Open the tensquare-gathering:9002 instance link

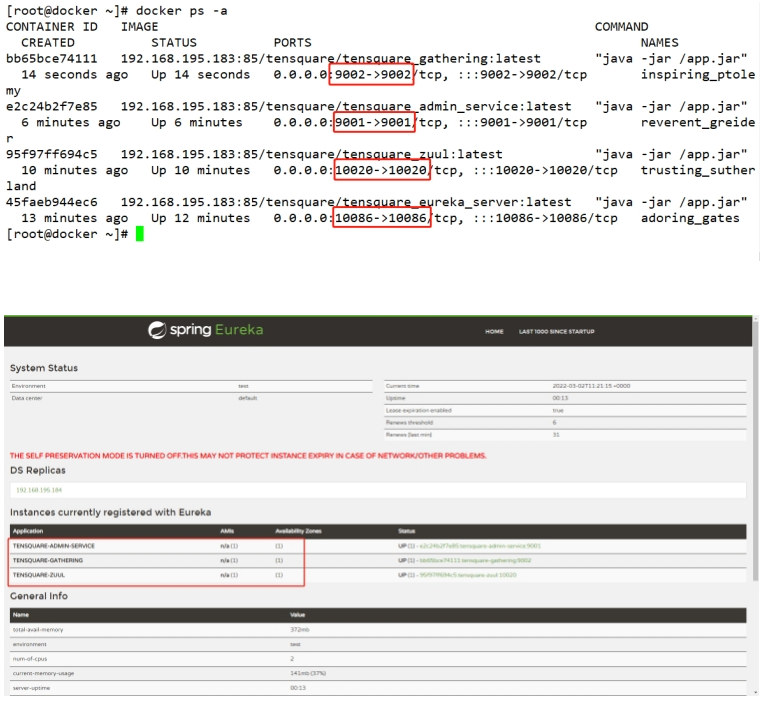(475, 560)
